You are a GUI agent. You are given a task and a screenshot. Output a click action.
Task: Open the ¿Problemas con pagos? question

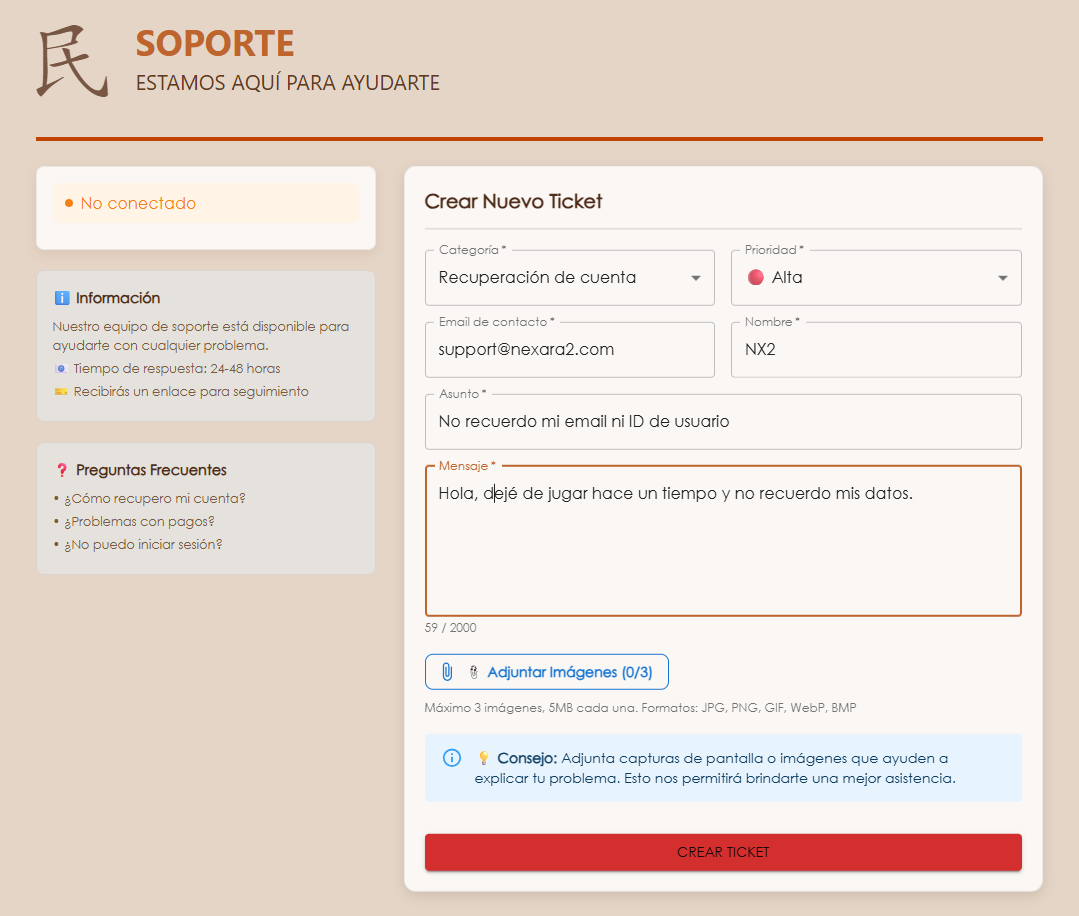click(x=139, y=521)
